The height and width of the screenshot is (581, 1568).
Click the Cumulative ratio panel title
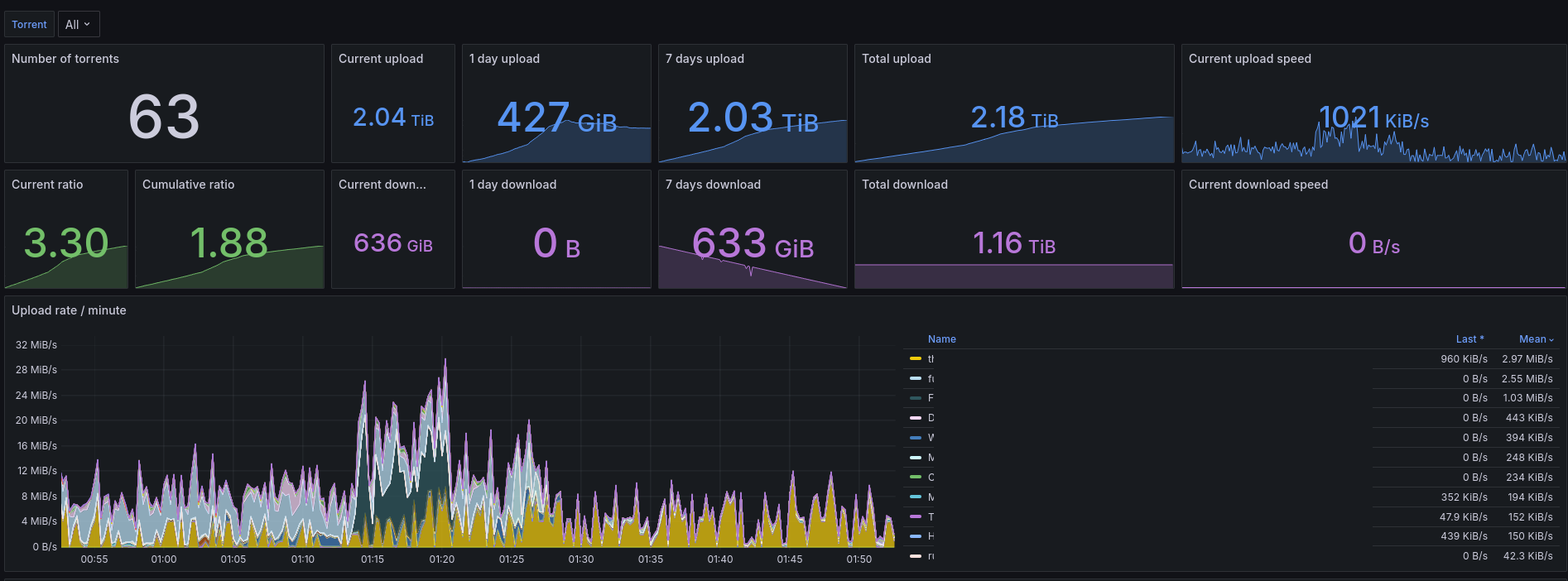pos(188,185)
